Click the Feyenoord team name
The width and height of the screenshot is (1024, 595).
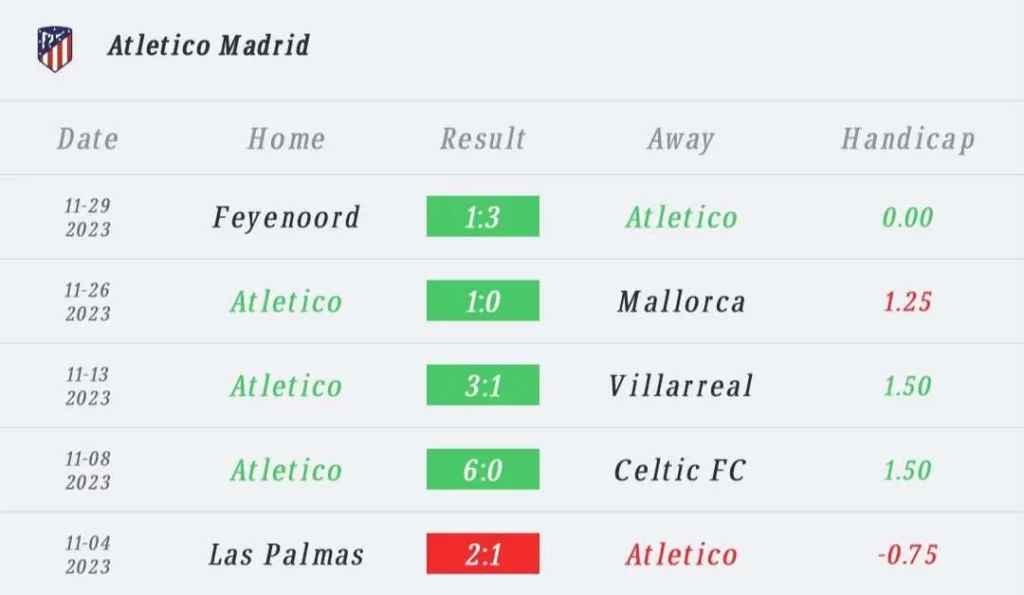[286, 217]
